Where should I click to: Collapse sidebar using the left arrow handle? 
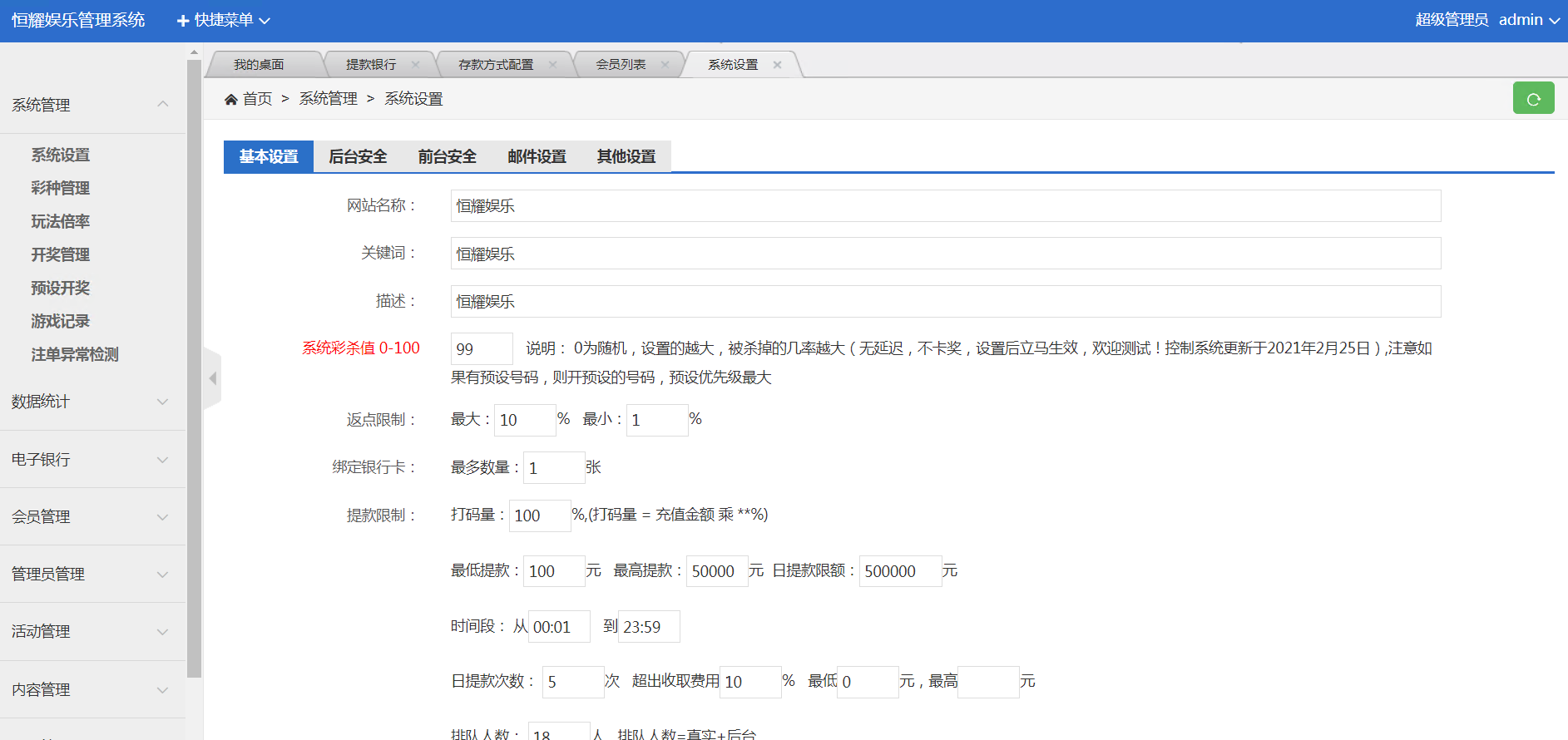coord(213,378)
